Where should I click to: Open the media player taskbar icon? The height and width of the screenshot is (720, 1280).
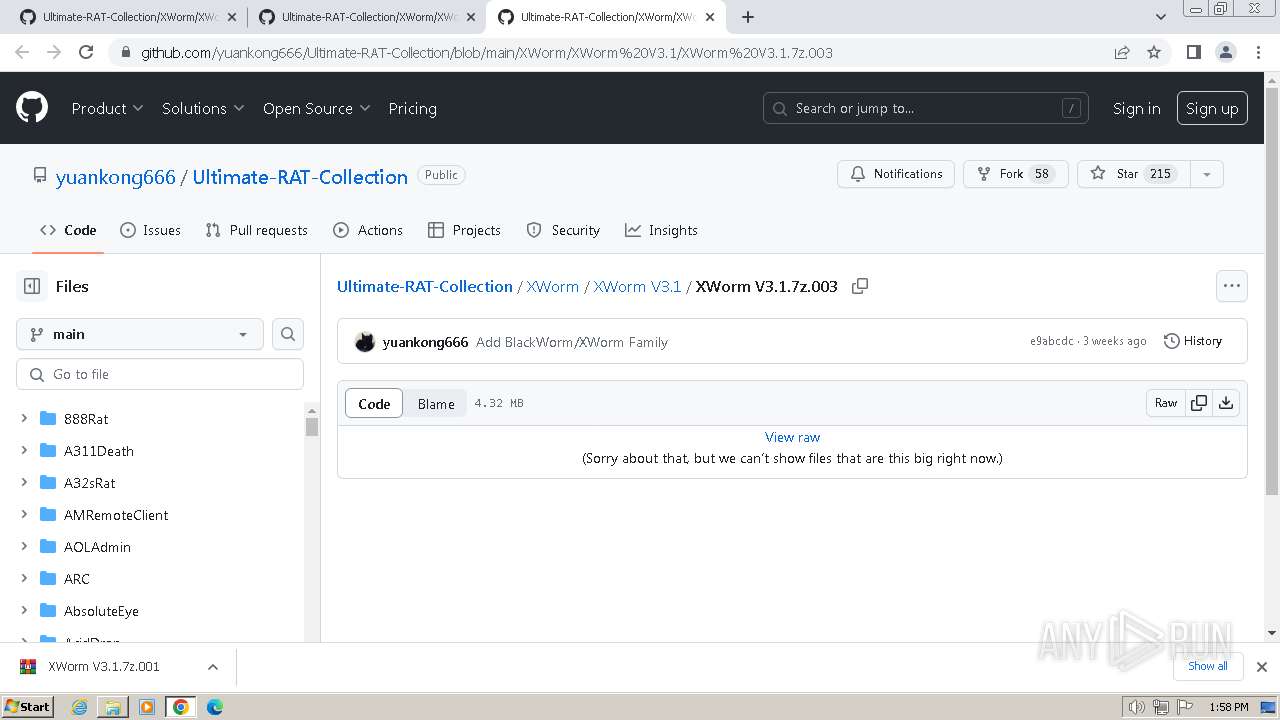(147, 707)
